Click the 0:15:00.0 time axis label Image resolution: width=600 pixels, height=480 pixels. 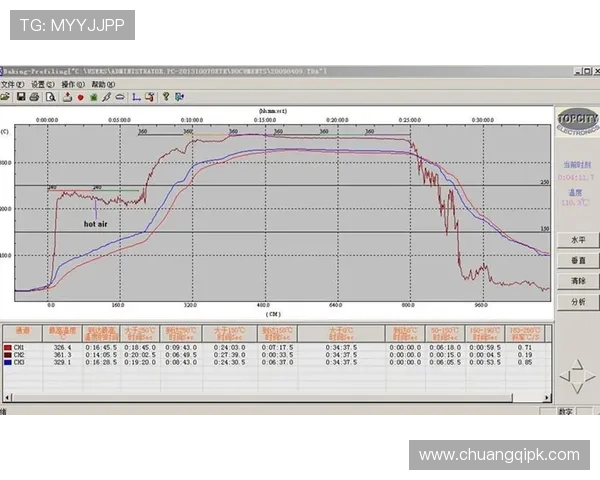pyautogui.click(x=265, y=120)
